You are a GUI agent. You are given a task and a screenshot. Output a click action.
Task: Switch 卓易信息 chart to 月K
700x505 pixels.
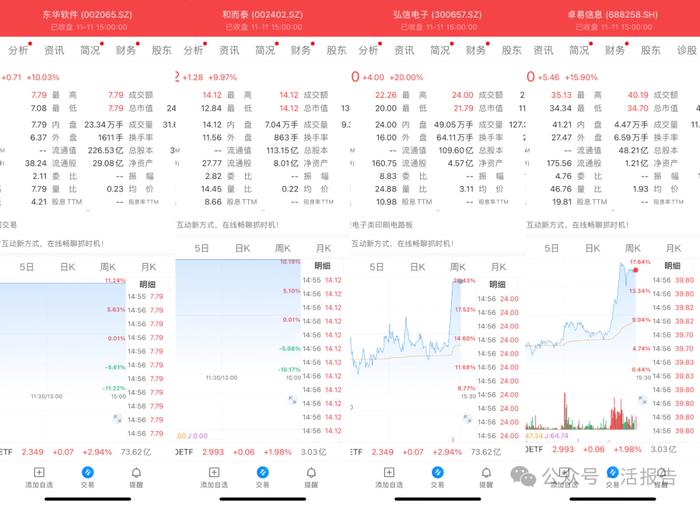tap(674, 248)
